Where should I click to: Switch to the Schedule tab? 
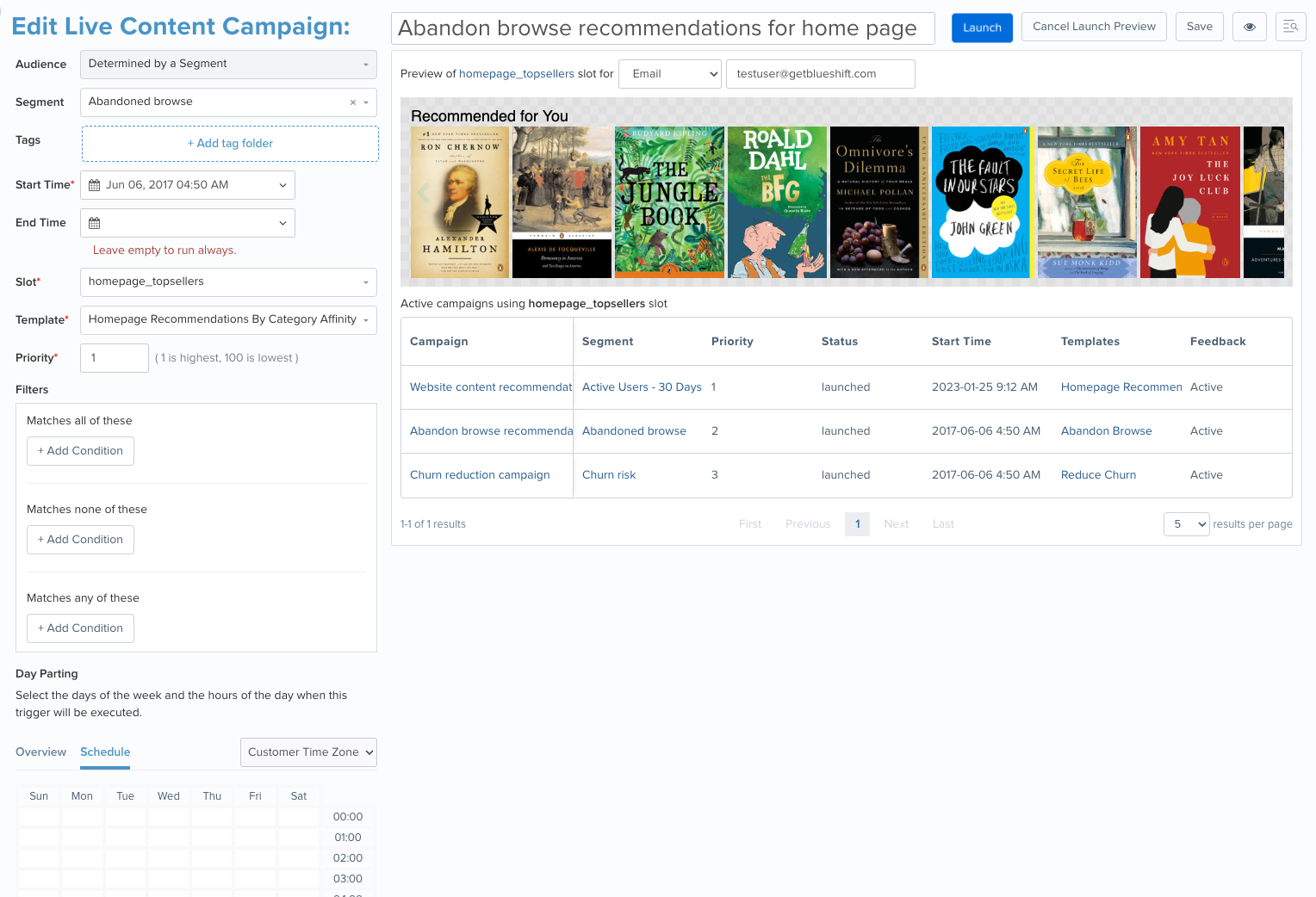[x=105, y=752]
